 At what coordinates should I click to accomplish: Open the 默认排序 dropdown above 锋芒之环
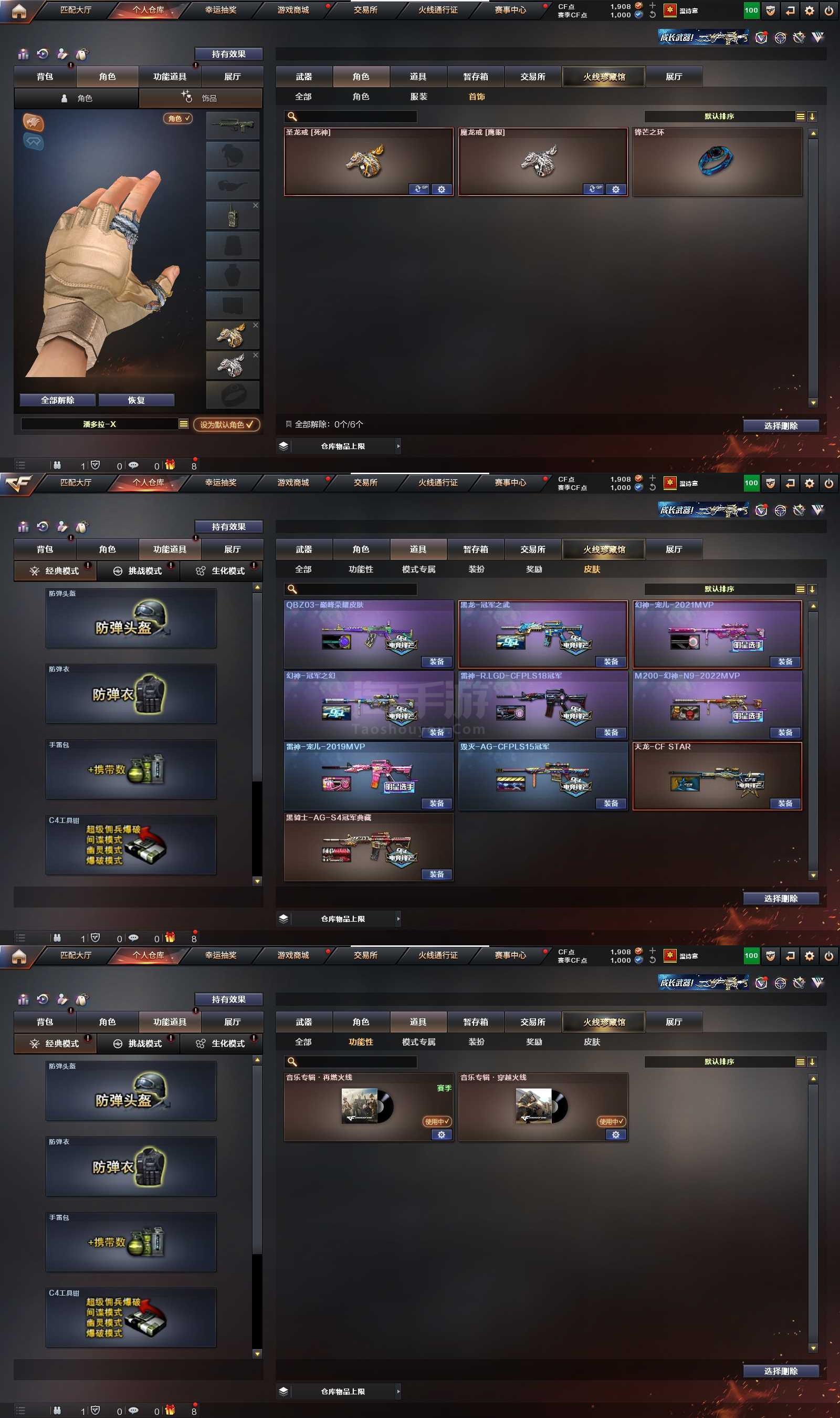800,117
